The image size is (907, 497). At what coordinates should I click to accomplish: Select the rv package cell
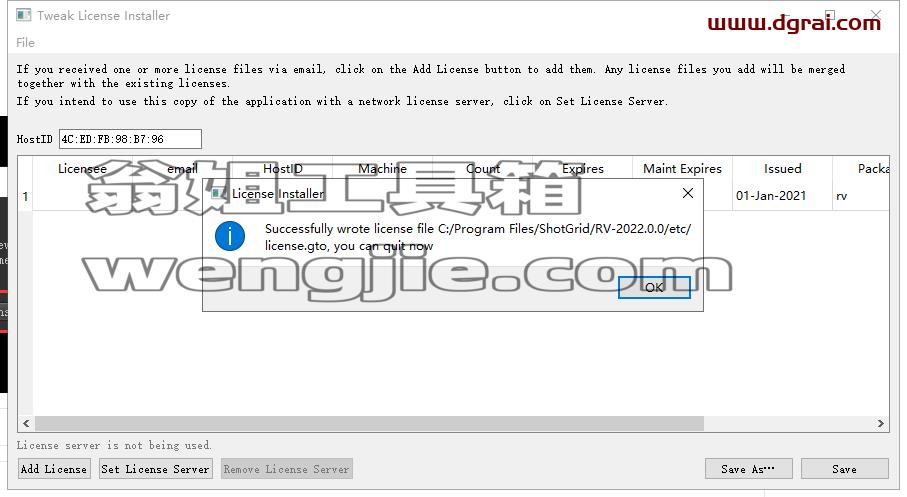coord(861,196)
